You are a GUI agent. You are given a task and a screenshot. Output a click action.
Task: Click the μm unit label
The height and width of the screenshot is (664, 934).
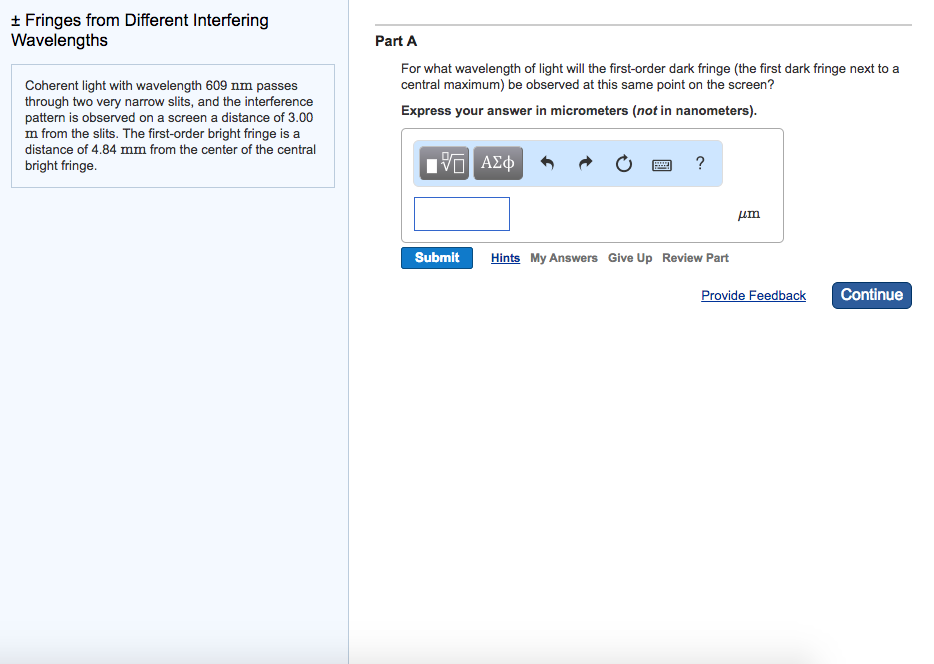coord(748,214)
